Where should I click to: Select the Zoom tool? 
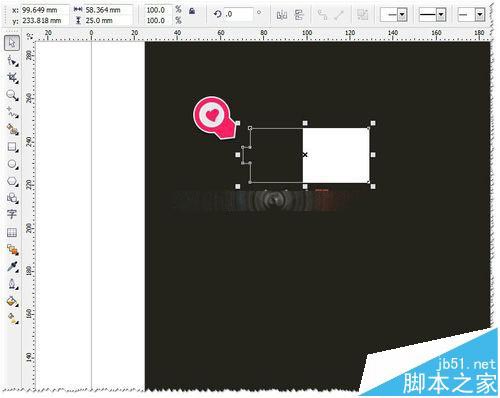coord(12,96)
